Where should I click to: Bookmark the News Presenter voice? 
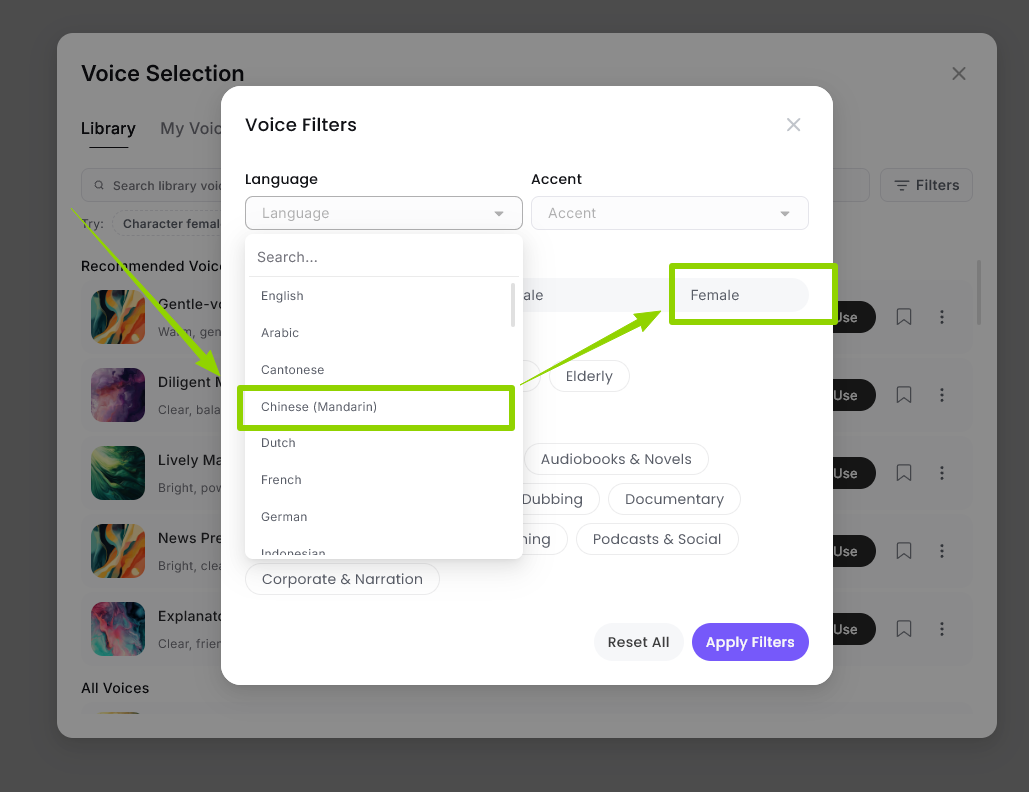904,551
